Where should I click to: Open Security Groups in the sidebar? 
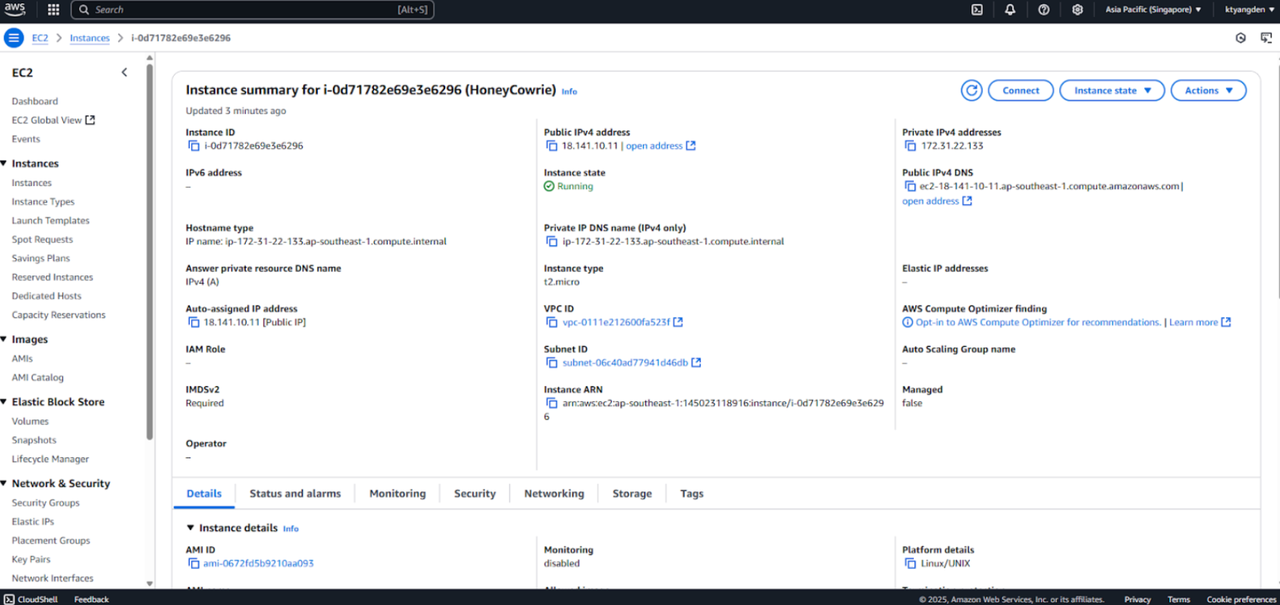(x=45, y=503)
